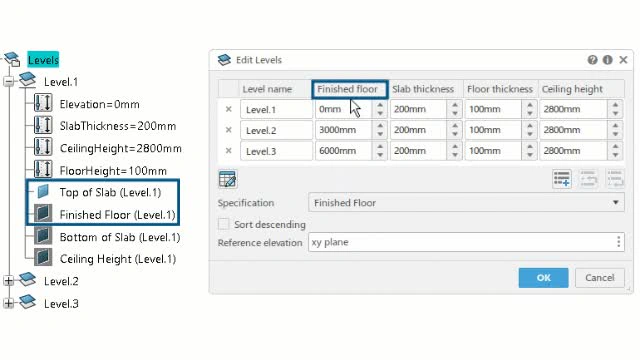The width and height of the screenshot is (640, 360).
Task: Click the Ceiling Height plane icon
Action: [x=43, y=258]
